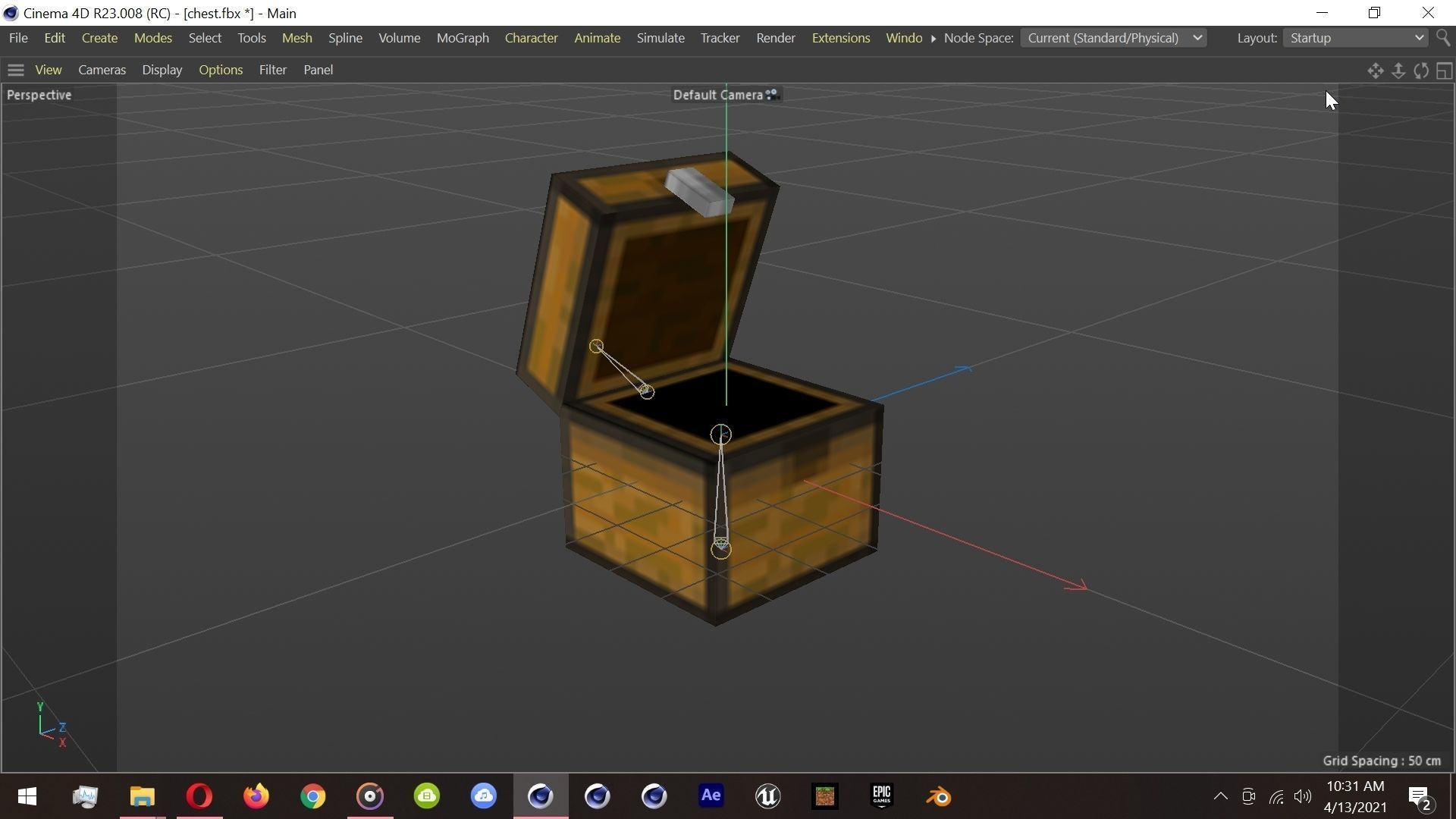Open the third Cinema 4D taskbar instance
The width and height of the screenshot is (1456, 819).
654,796
